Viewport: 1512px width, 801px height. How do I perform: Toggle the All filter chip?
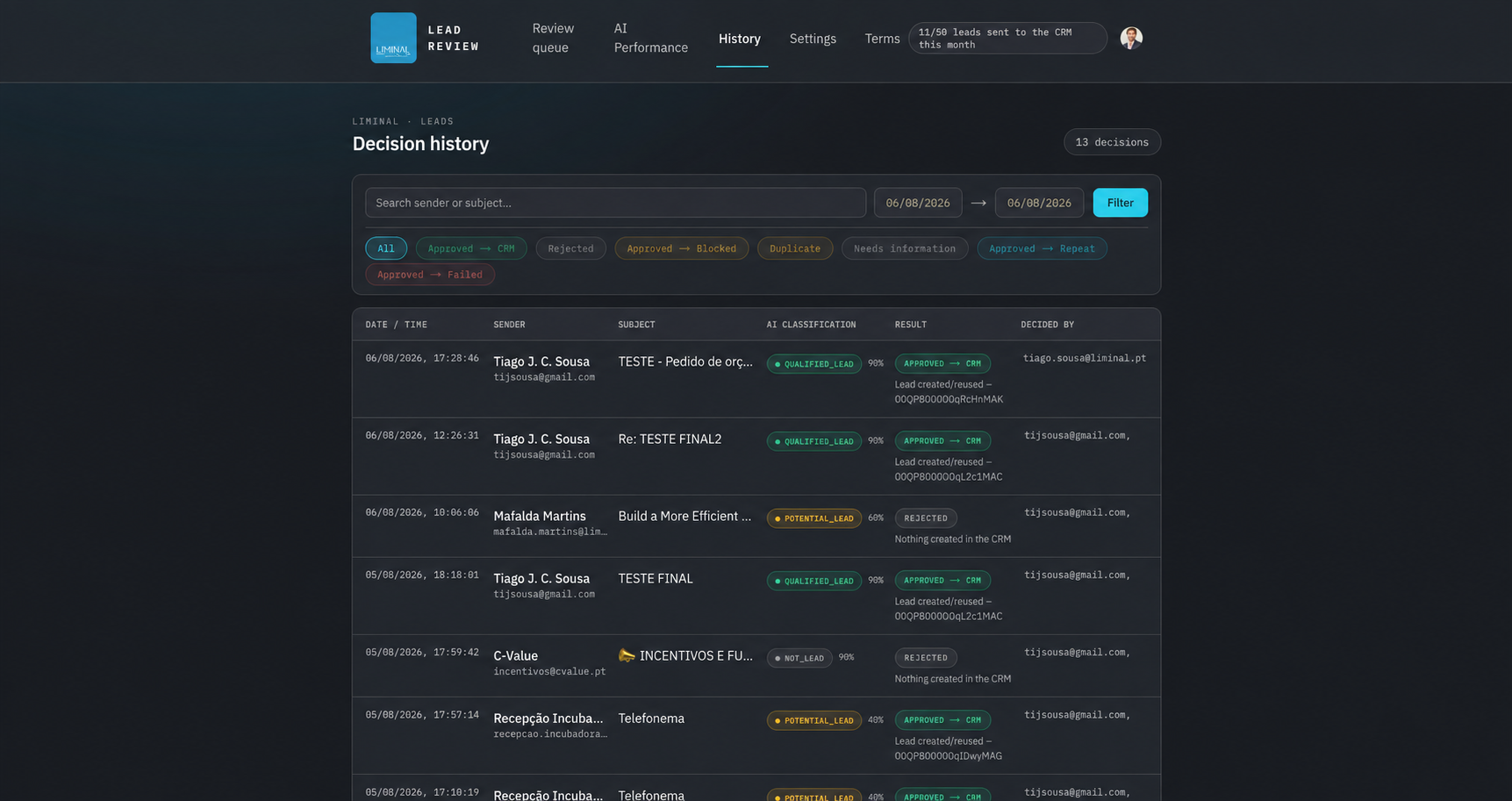[386, 248]
